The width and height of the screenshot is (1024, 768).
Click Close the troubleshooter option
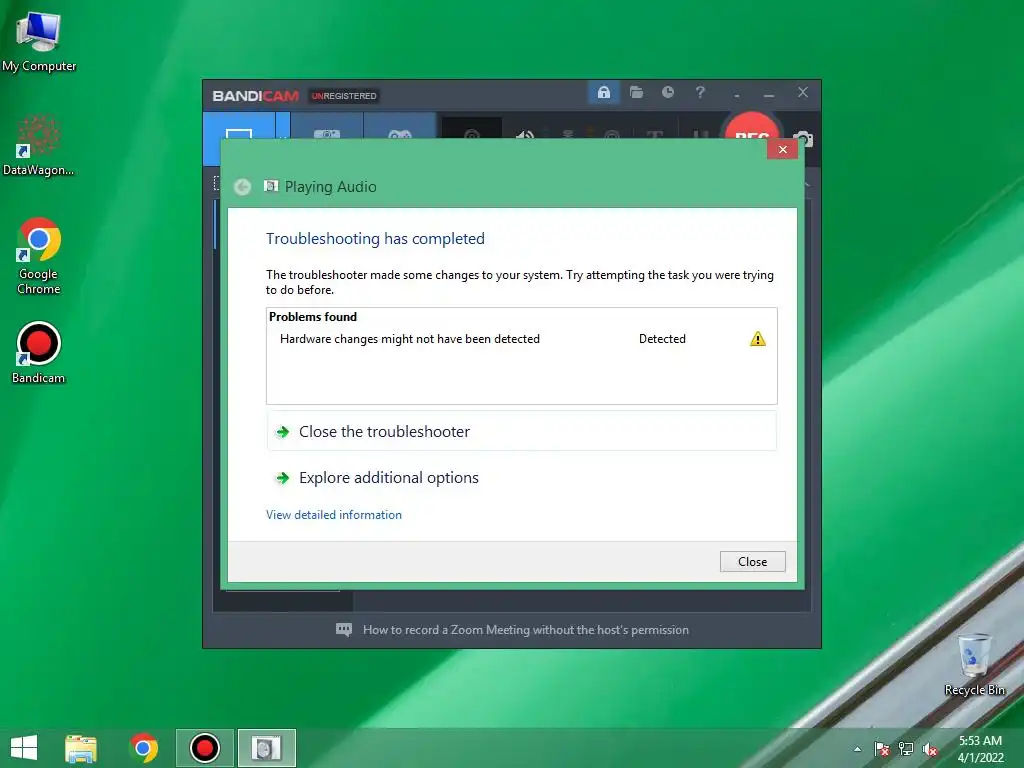pos(521,432)
